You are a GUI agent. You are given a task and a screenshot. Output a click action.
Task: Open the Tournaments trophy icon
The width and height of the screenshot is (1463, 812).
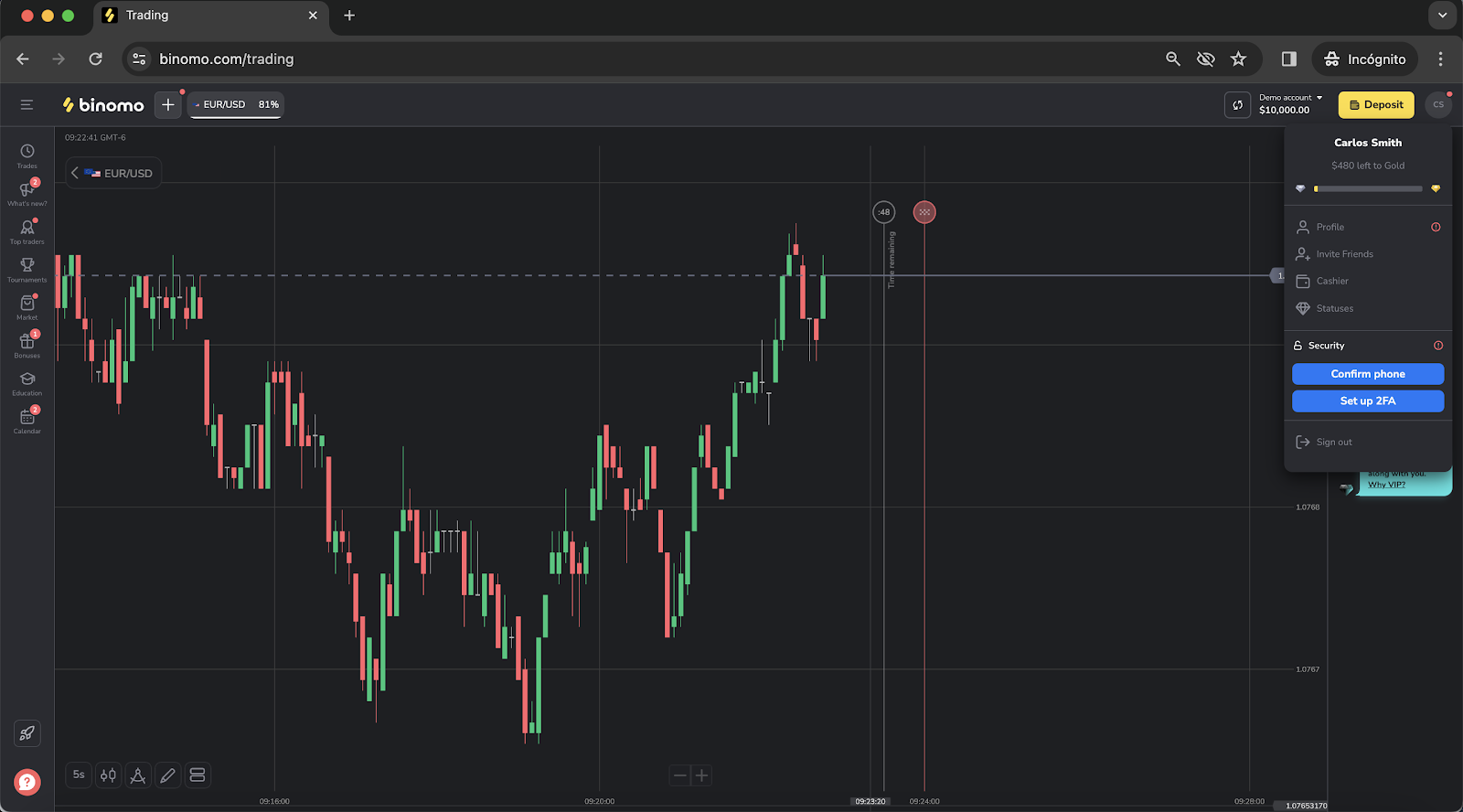(27, 268)
